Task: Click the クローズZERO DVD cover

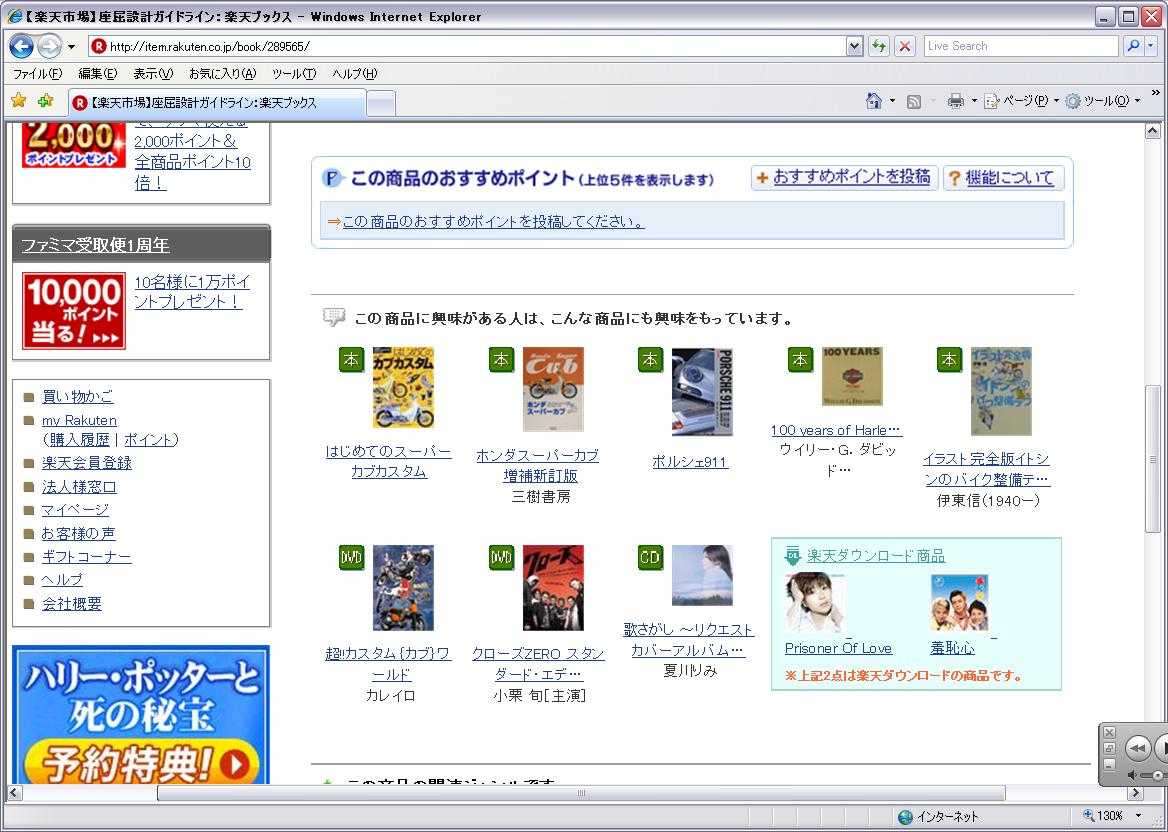Action: pos(553,588)
